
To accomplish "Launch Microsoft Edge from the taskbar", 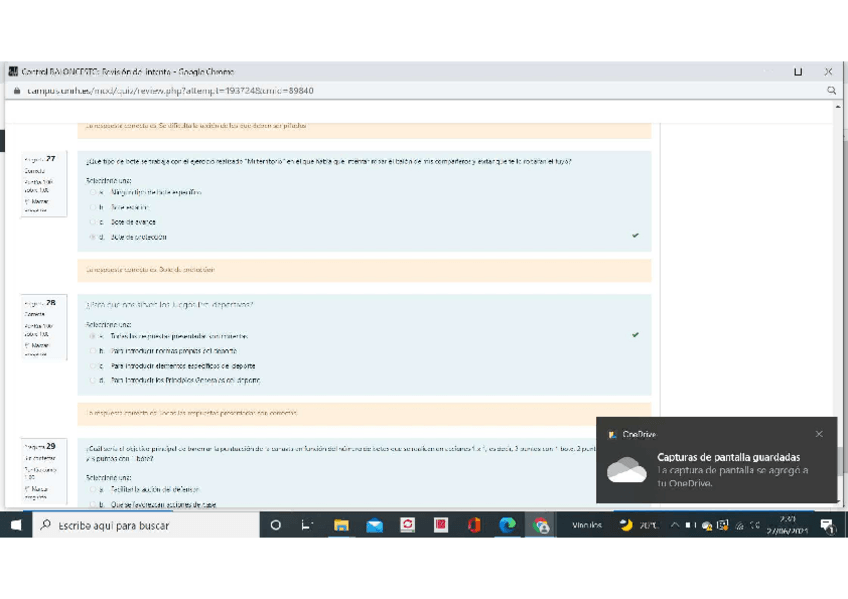I will click(x=507, y=525).
